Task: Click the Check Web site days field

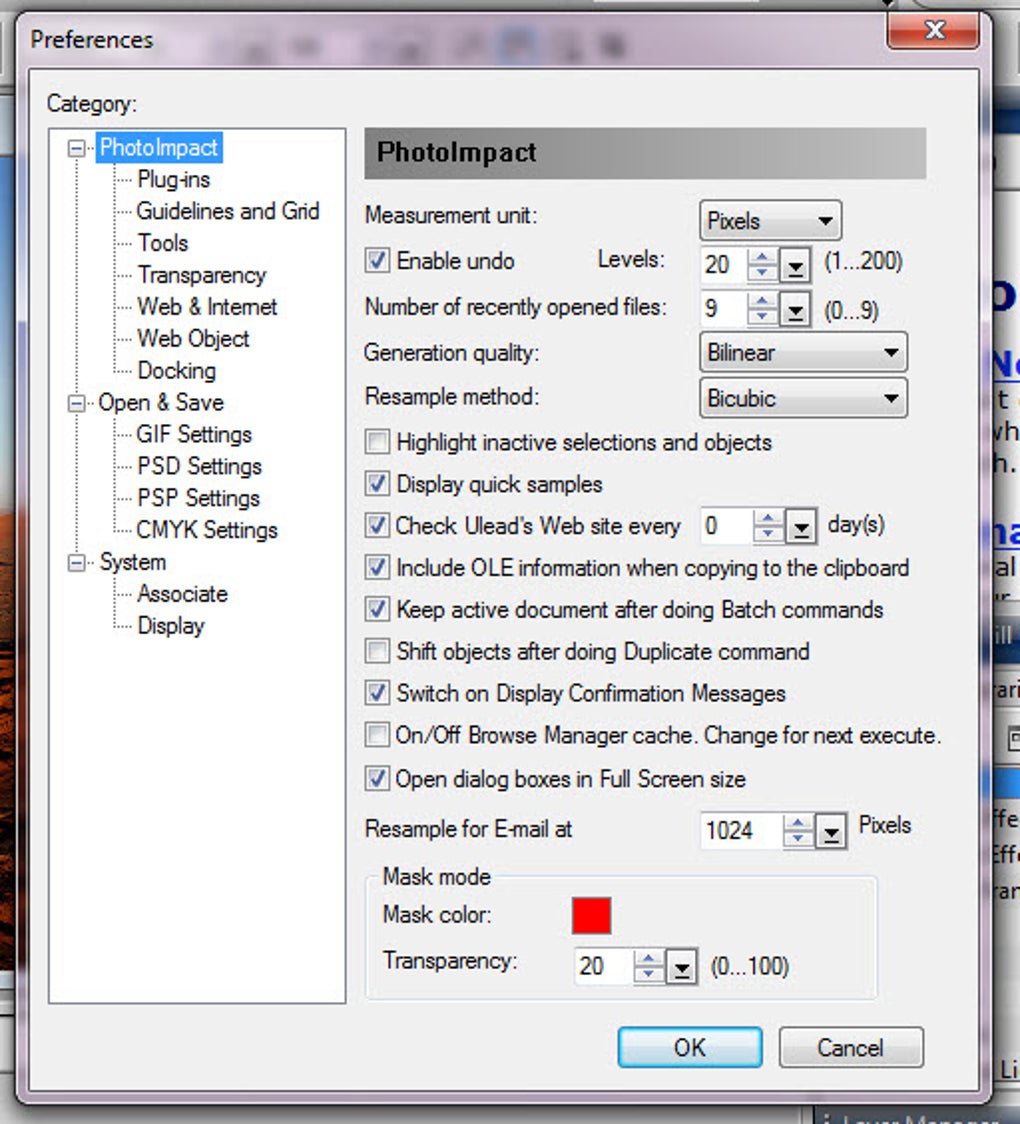Action: pos(726,526)
